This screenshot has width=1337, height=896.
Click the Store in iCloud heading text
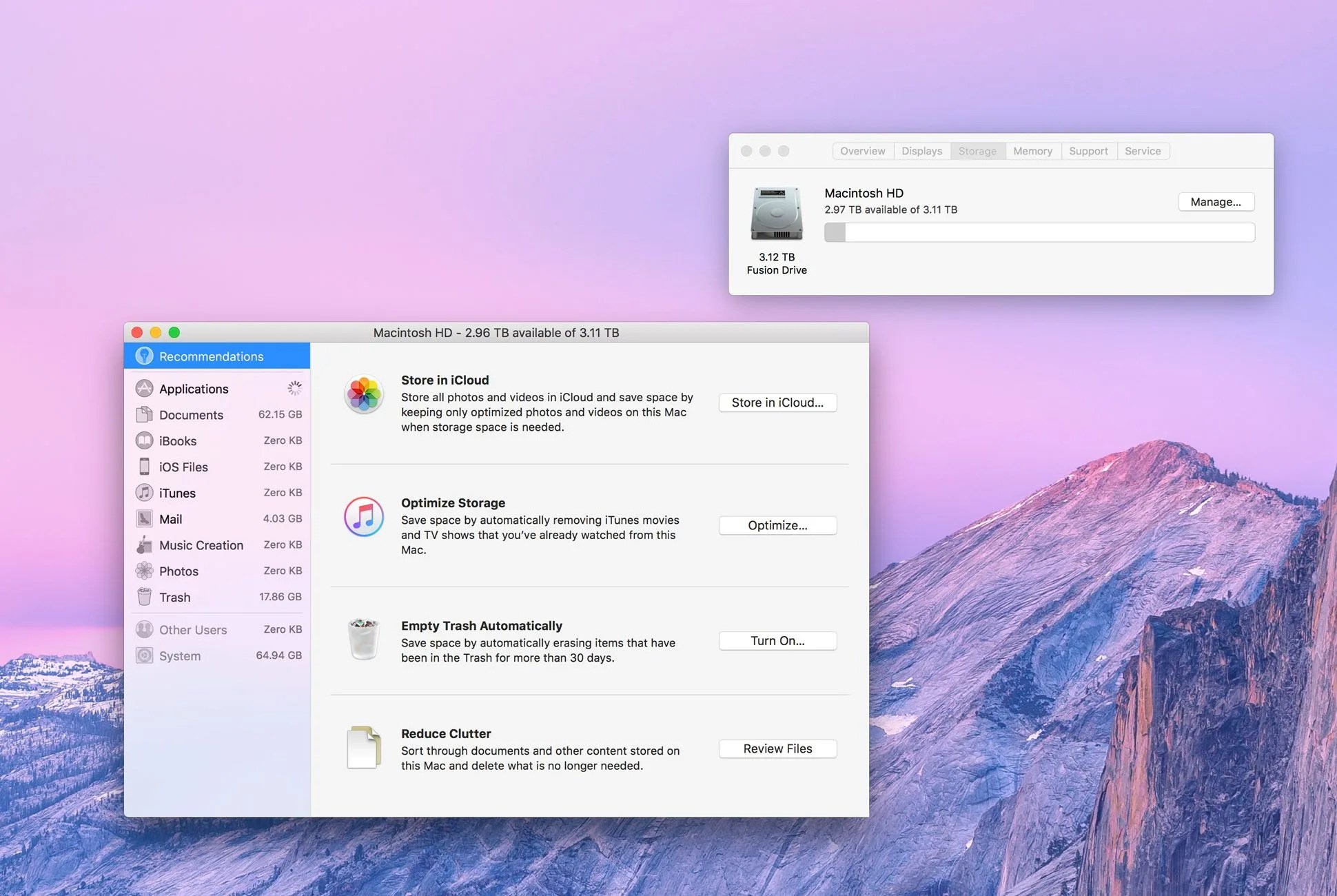pos(445,380)
